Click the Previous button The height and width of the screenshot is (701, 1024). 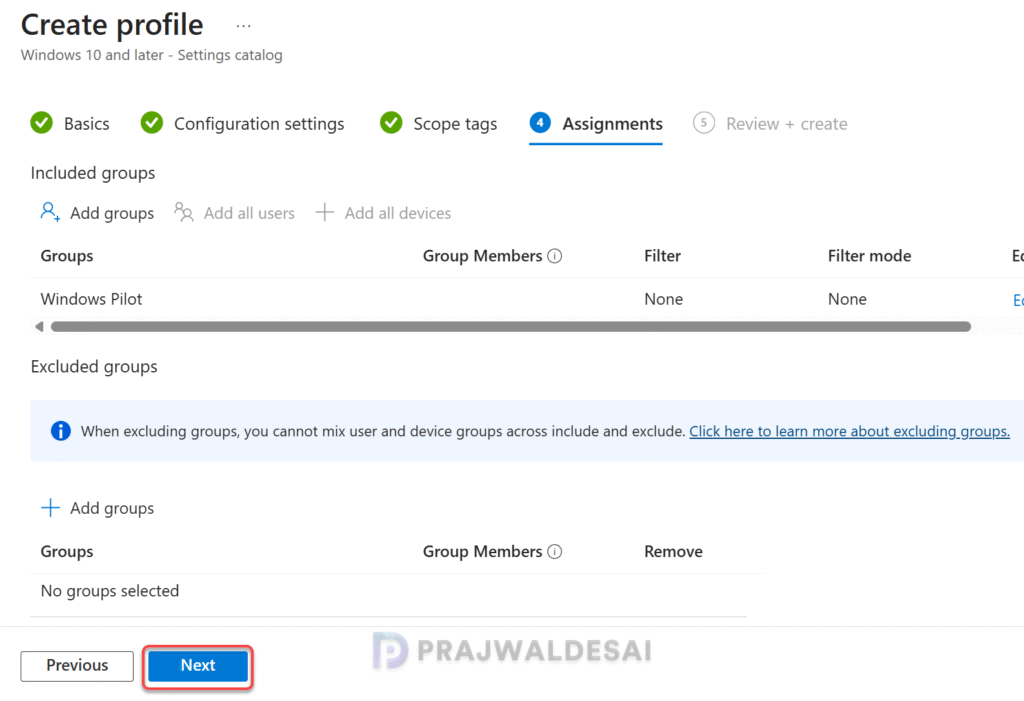click(x=77, y=666)
